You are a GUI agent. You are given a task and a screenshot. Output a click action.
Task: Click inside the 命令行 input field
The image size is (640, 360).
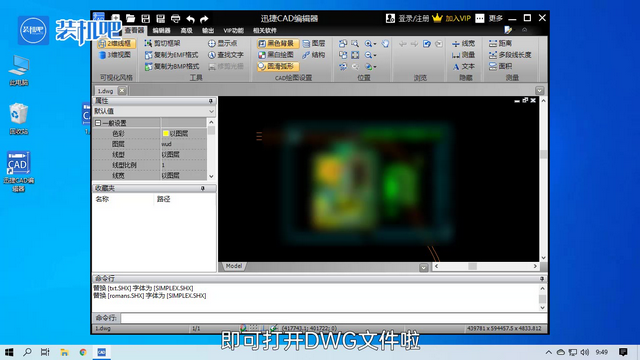[333, 318]
